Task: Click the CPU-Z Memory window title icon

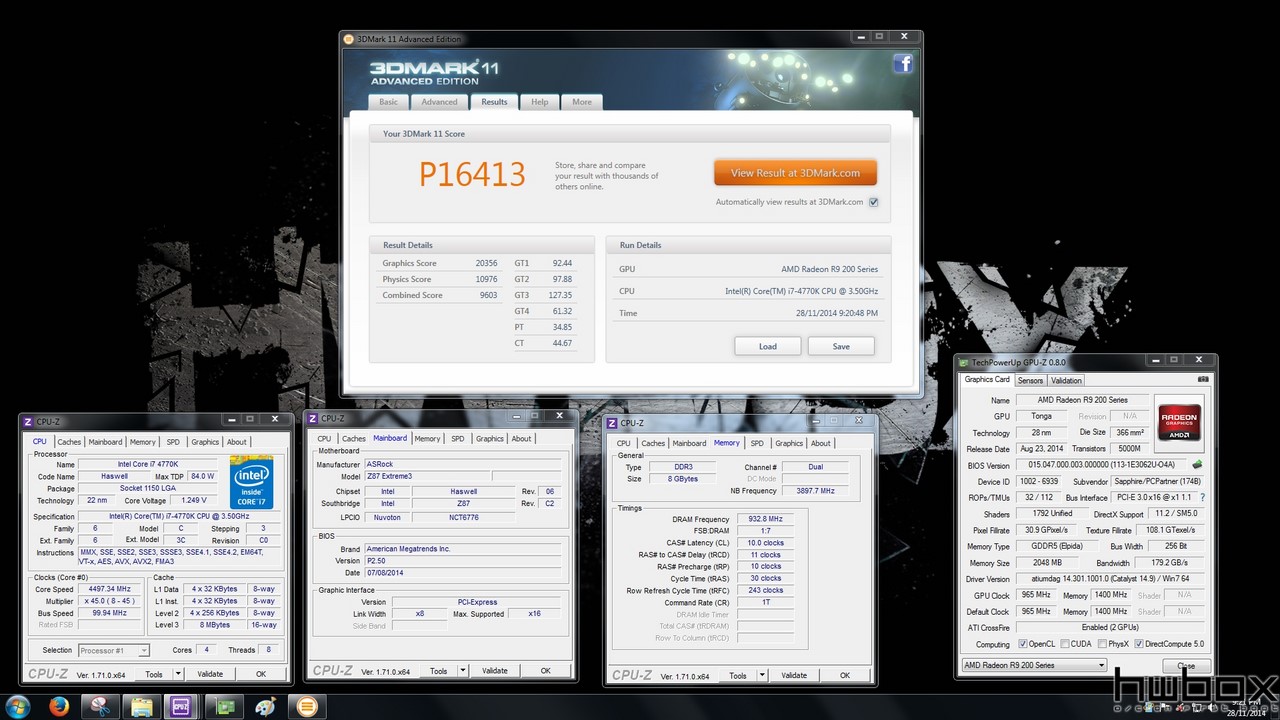Action: click(x=613, y=423)
